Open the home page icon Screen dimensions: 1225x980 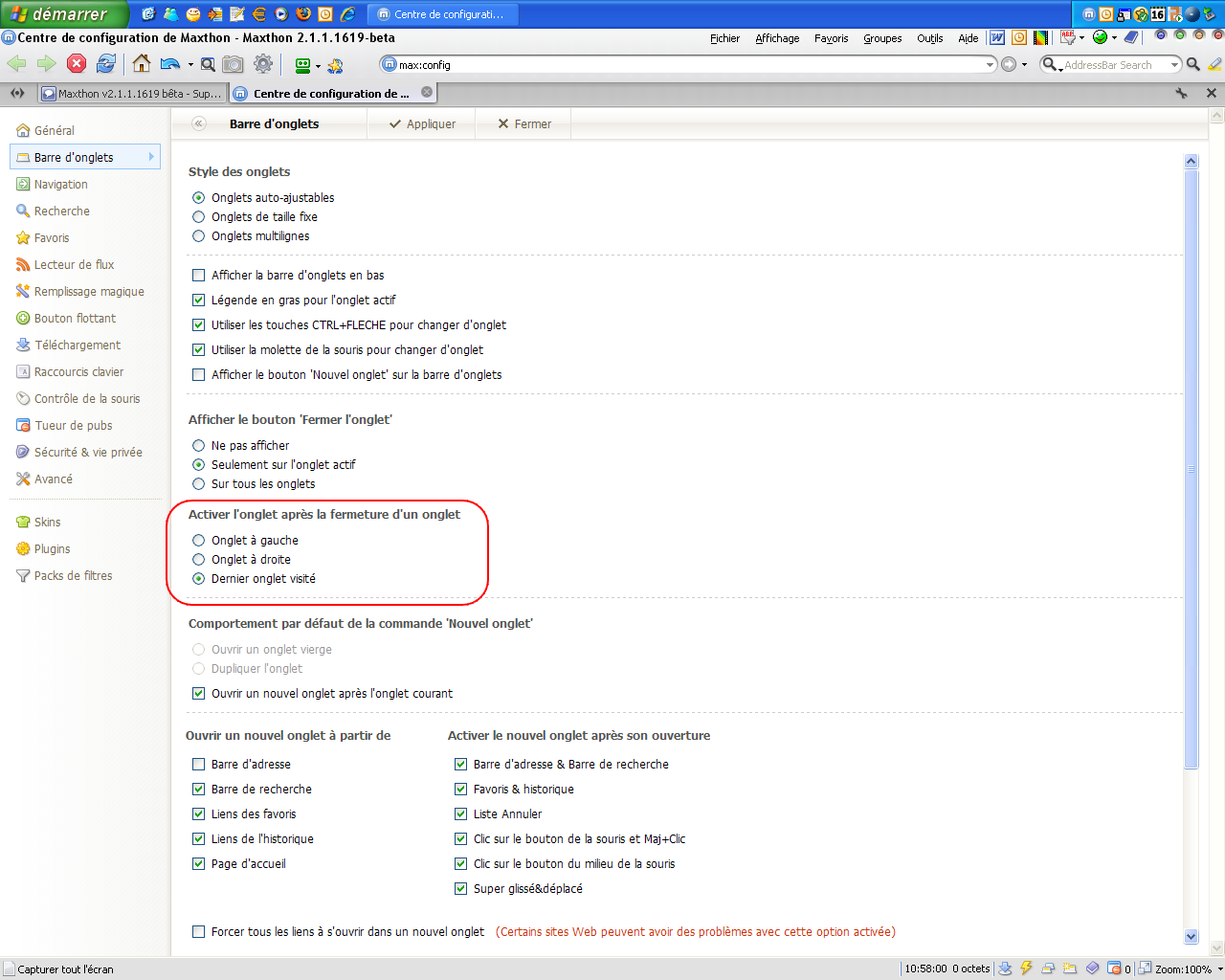point(142,64)
